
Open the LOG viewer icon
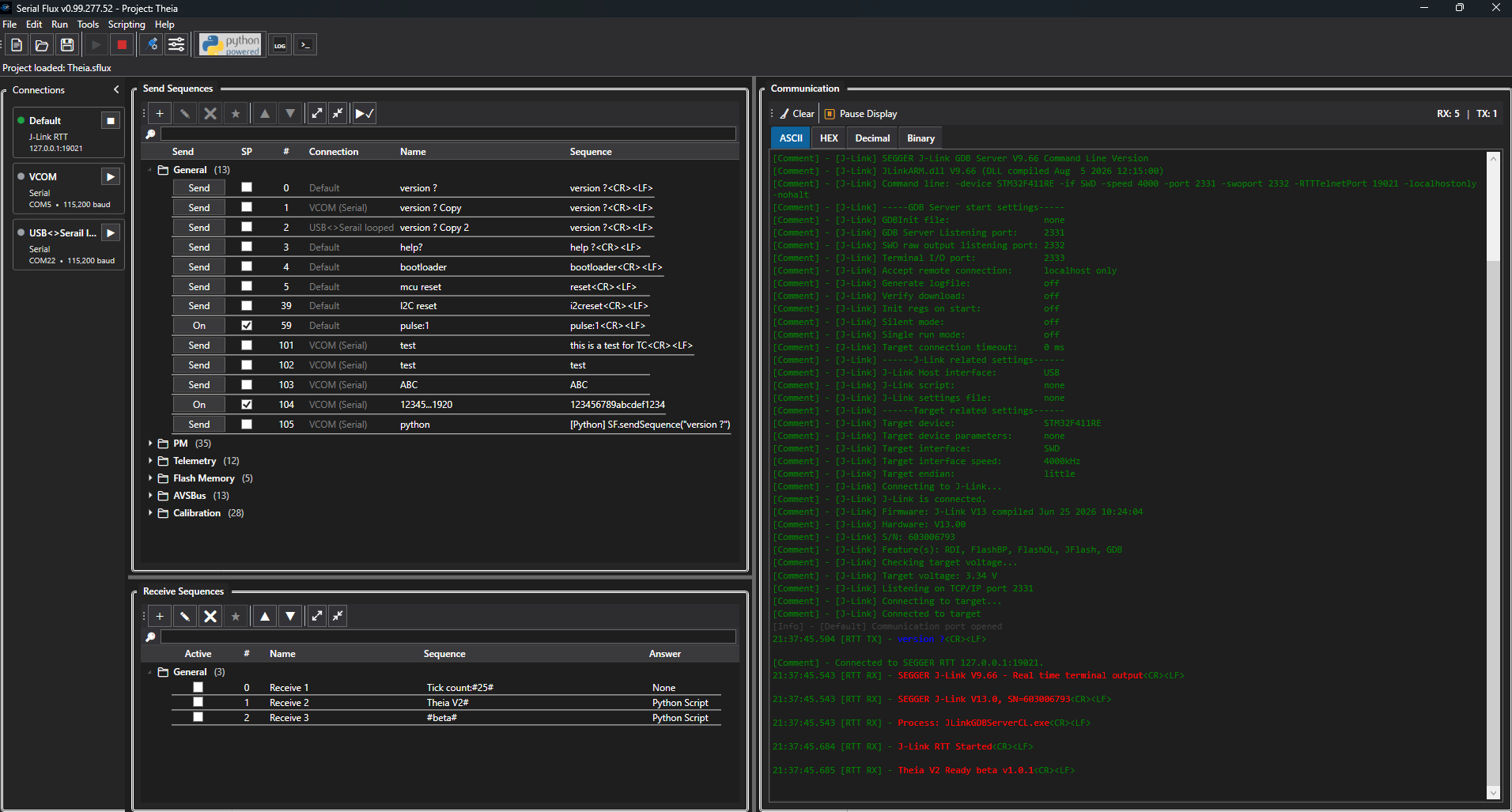tap(280, 45)
